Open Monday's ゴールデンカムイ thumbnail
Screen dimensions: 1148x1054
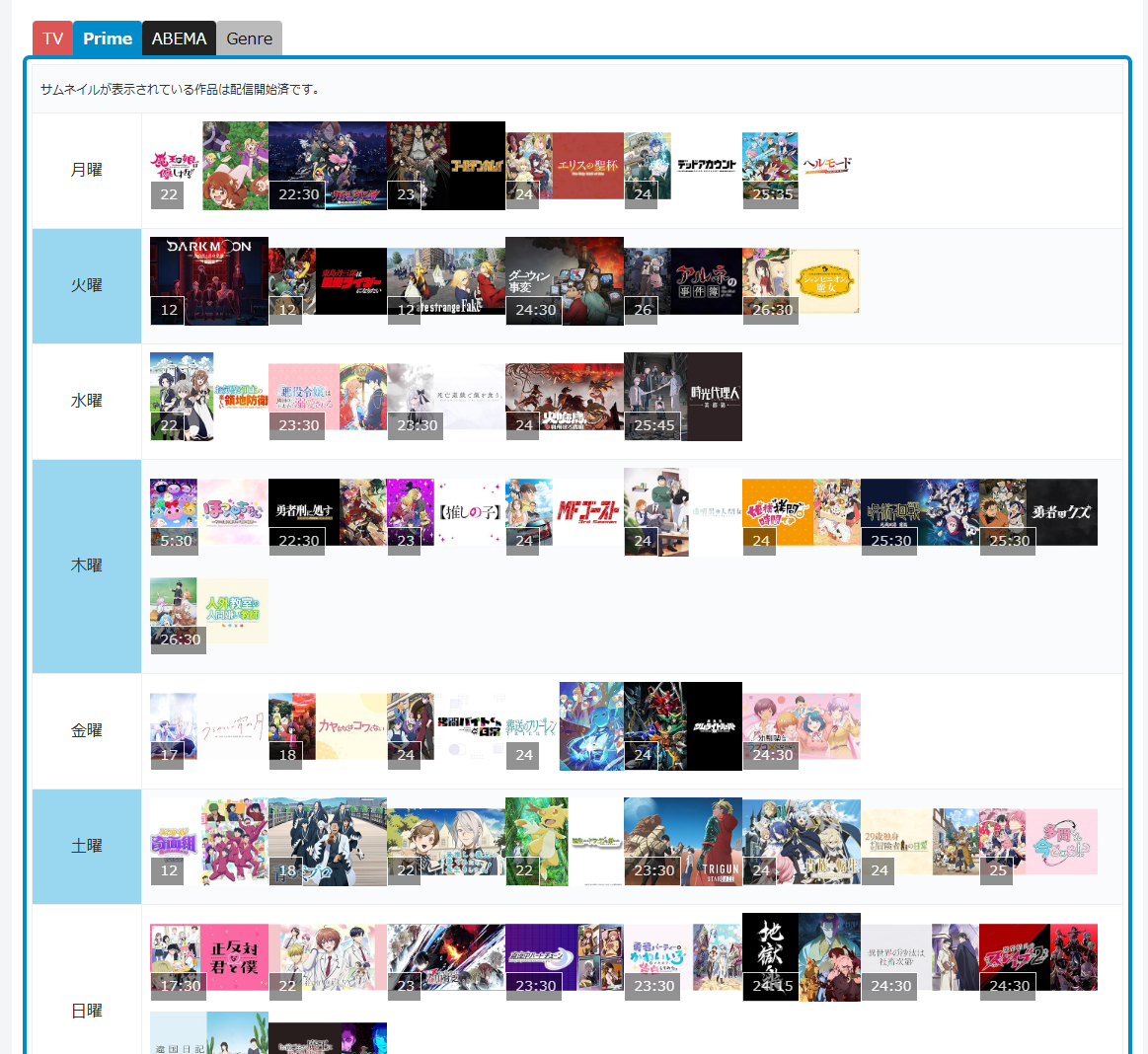click(446, 166)
